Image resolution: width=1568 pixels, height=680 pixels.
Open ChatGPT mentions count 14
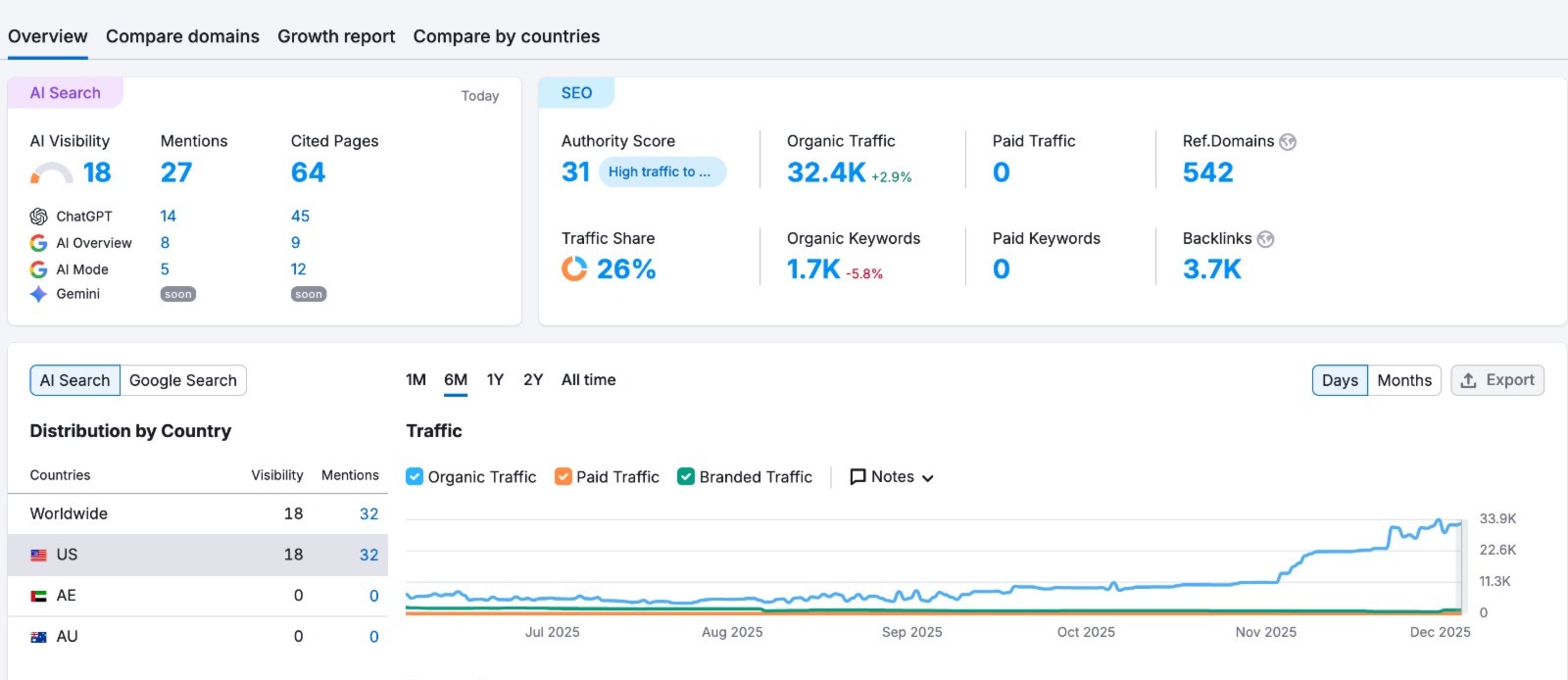168,217
